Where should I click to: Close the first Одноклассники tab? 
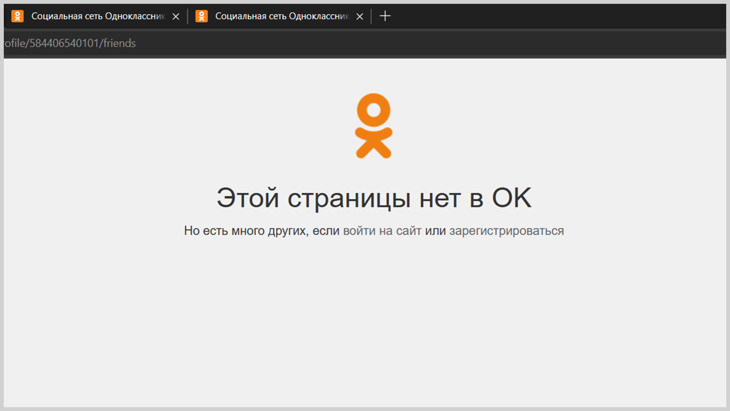176,17
